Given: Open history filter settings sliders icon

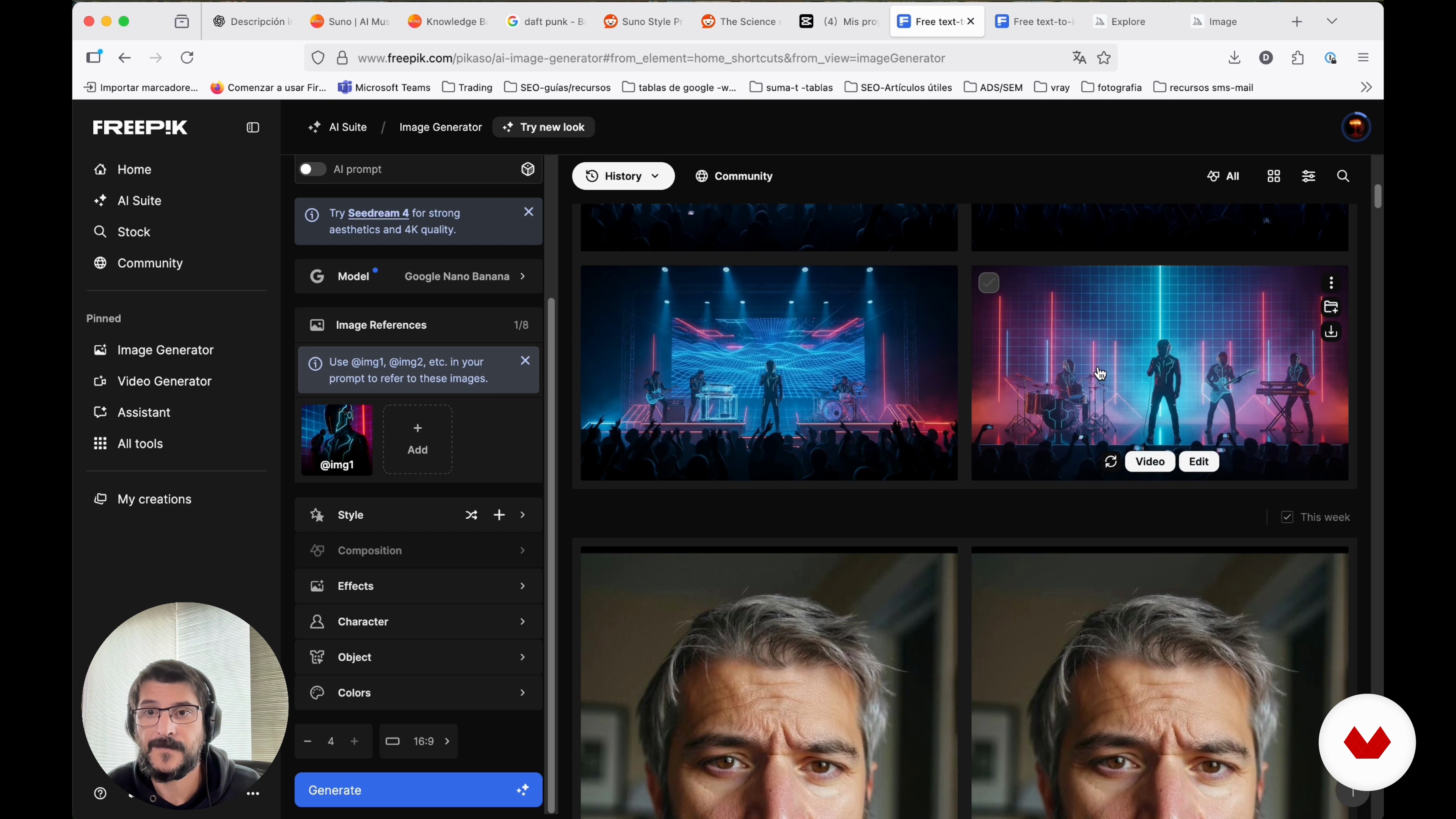Looking at the screenshot, I should [1309, 176].
